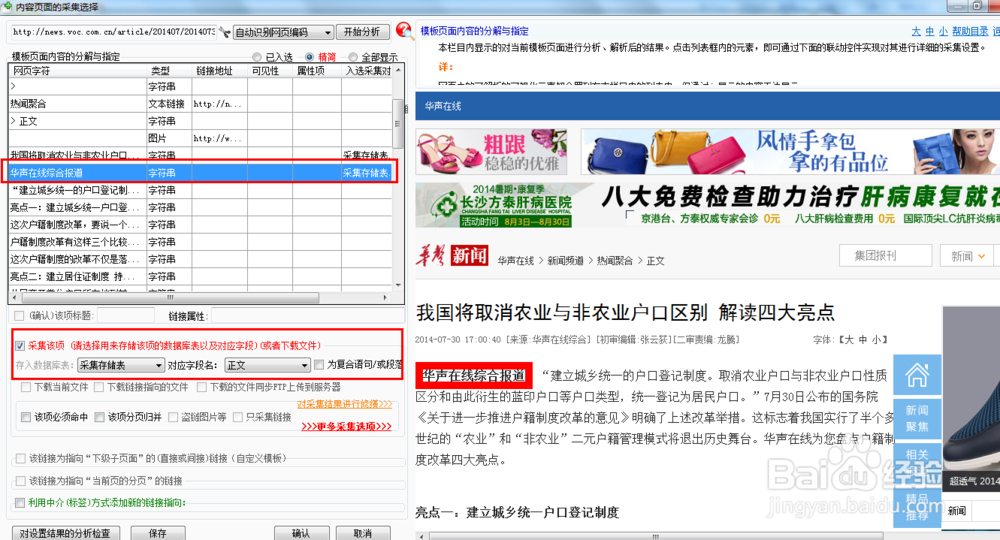The width and height of the screenshot is (1000, 540).
Task: Click the scissors tool icon beside the URL field
Action: tap(224, 31)
